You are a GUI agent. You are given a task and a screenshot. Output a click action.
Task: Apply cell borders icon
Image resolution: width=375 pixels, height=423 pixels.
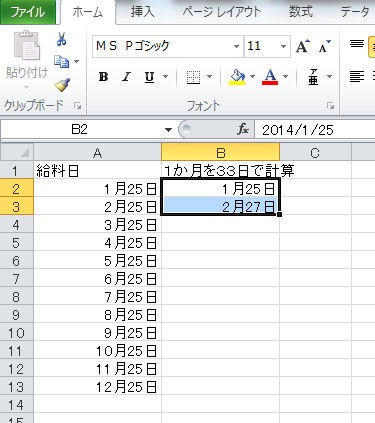(x=193, y=77)
